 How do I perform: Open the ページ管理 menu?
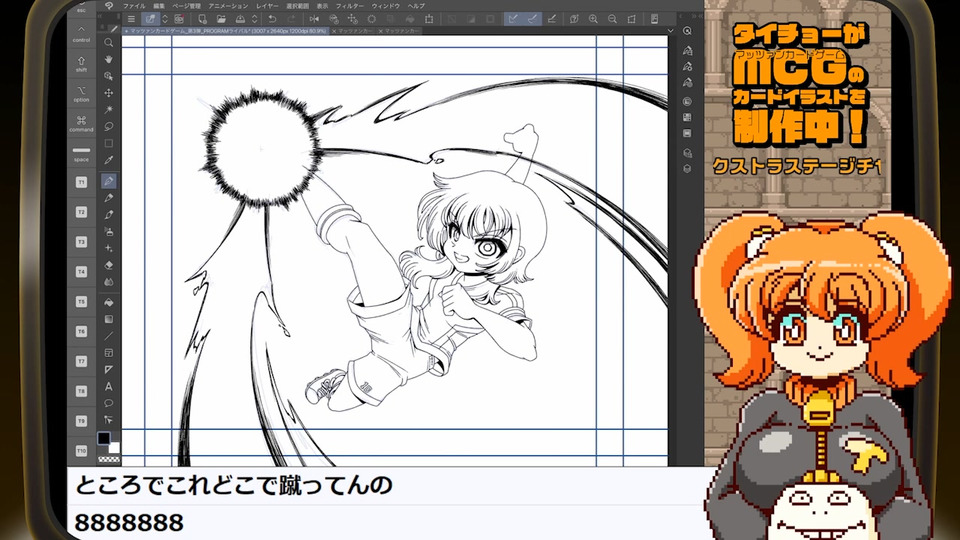[186, 6]
